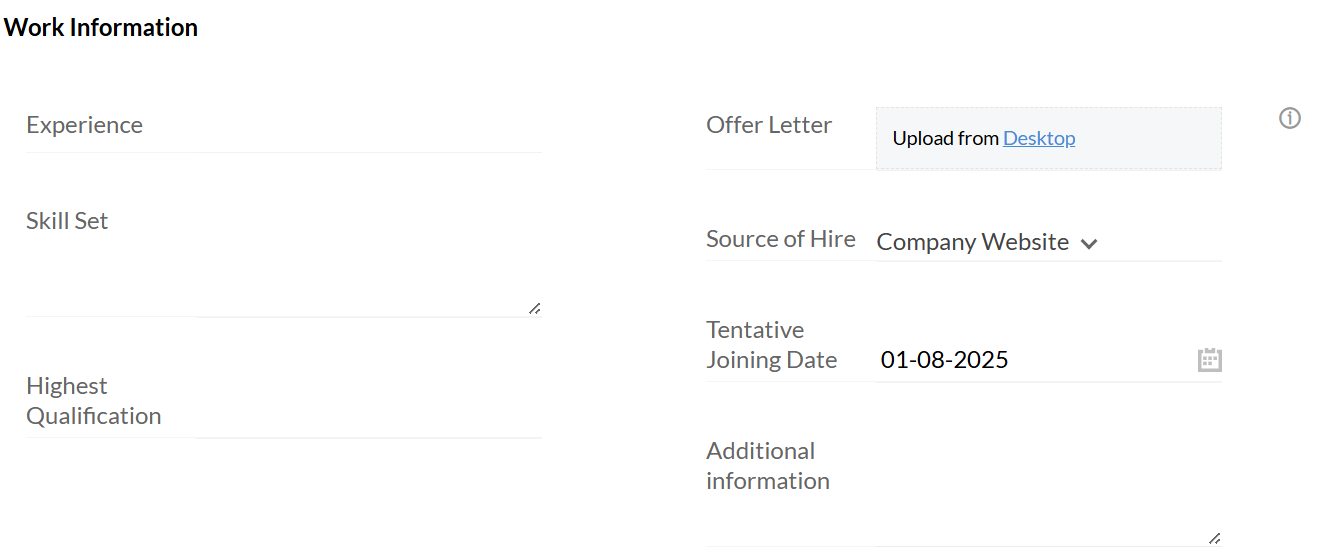This screenshot has width=1321, height=551.
Task: Click the info icon beside Offer Letter
Action: 1290,119
